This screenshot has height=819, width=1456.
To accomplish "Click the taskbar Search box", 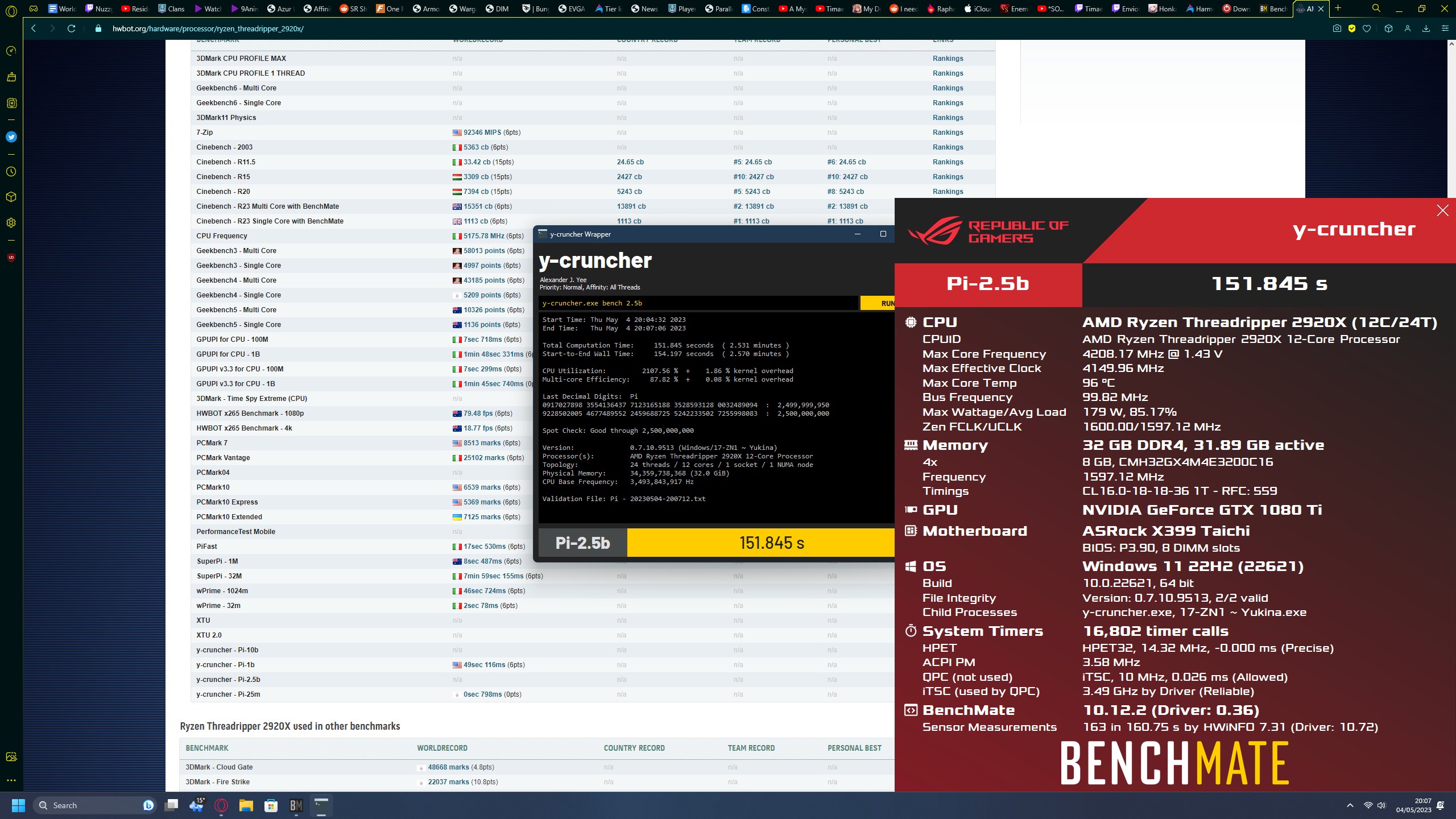I will (96, 805).
